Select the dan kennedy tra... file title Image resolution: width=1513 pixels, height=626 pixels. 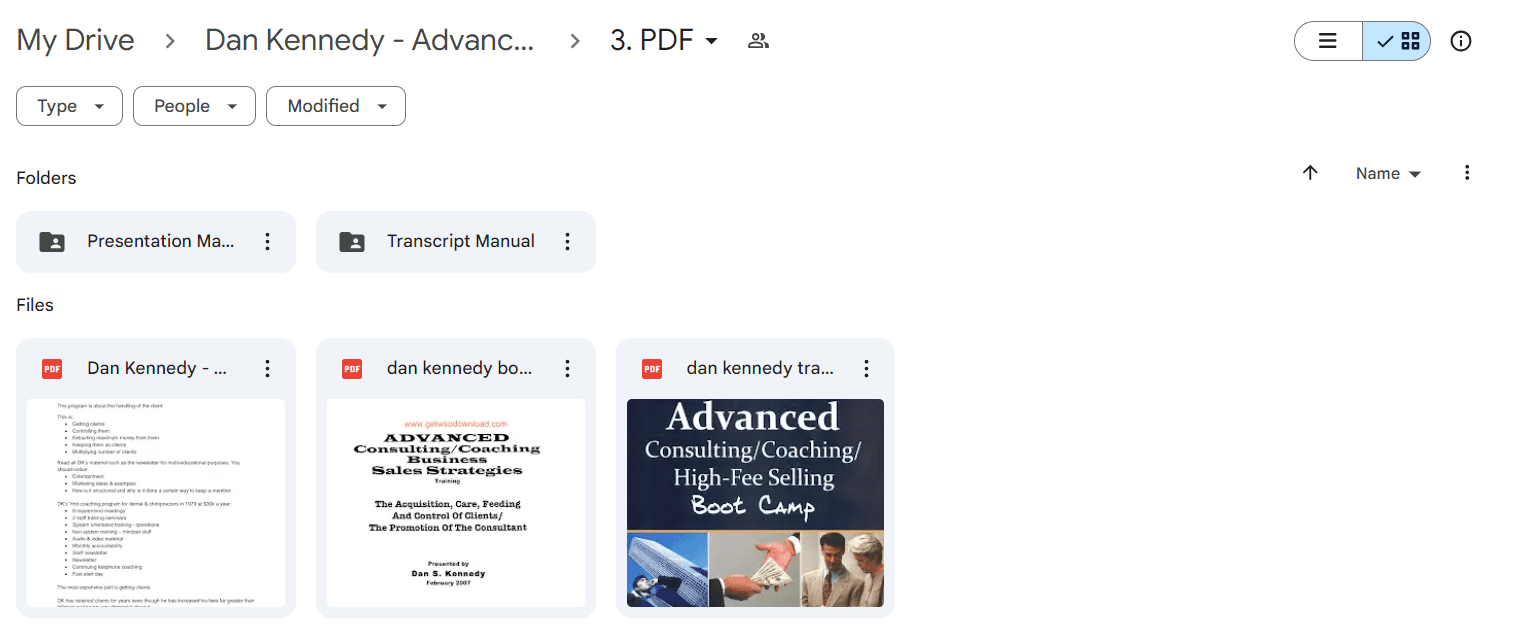(x=760, y=368)
